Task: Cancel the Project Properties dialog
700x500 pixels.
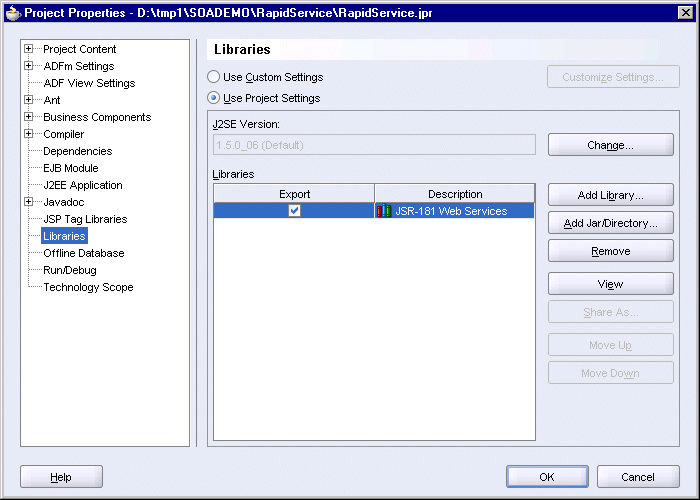Action: coord(638,477)
